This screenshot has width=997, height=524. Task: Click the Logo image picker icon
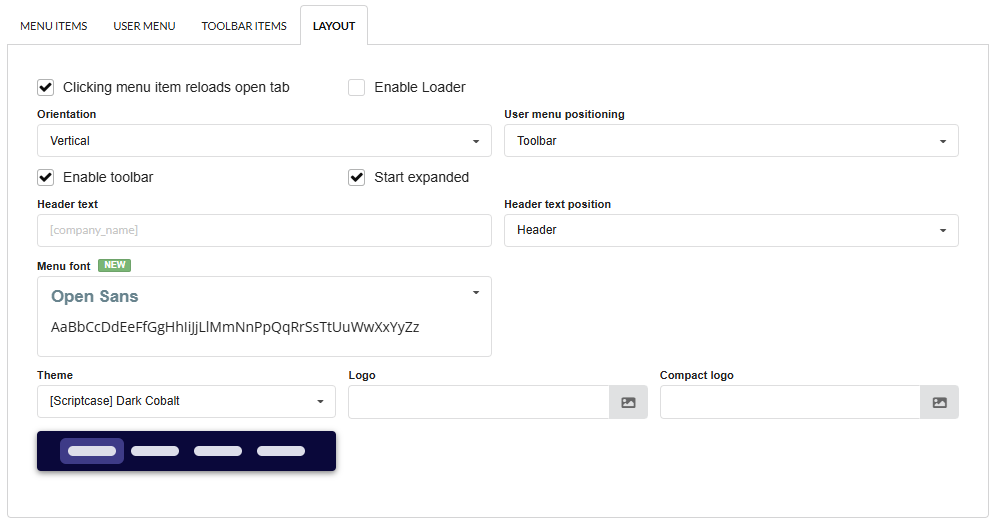click(x=628, y=402)
